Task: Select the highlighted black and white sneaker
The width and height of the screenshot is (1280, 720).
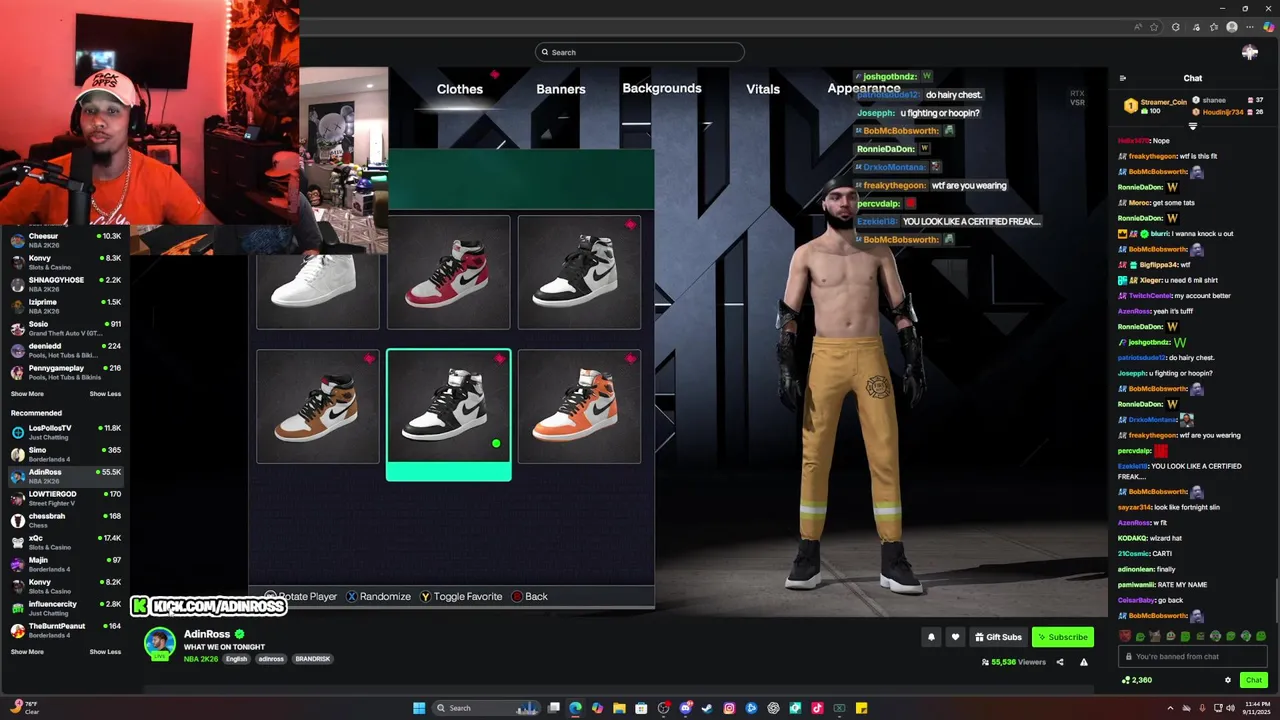Action: click(448, 414)
